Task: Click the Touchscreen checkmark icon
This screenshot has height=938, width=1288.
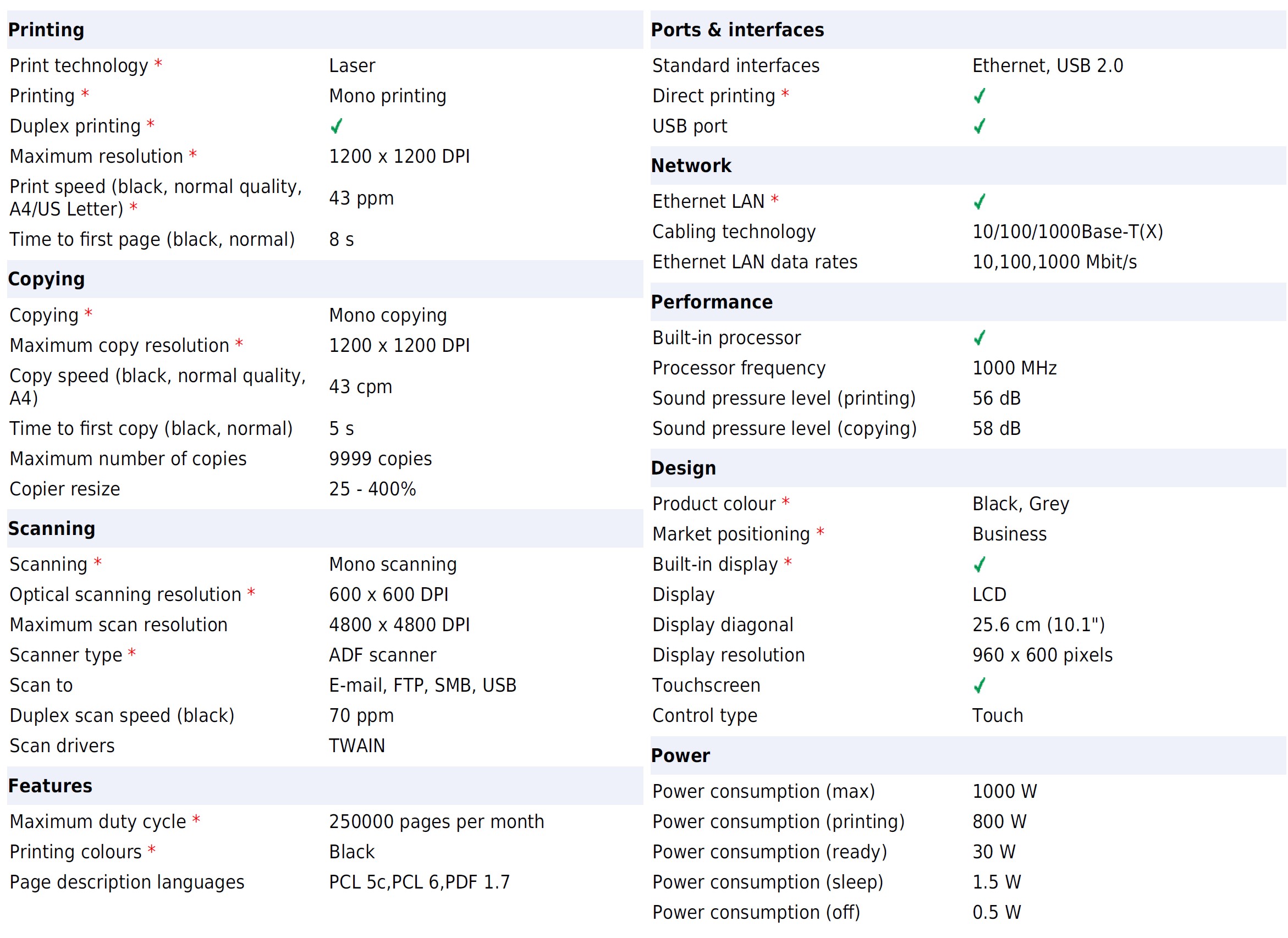Action: coord(979,685)
